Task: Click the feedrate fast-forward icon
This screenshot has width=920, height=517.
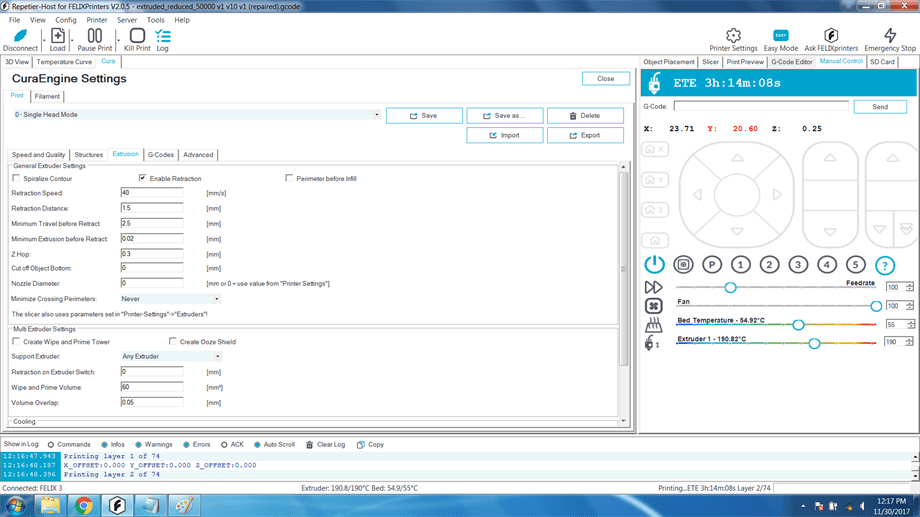Action: [653, 287]
